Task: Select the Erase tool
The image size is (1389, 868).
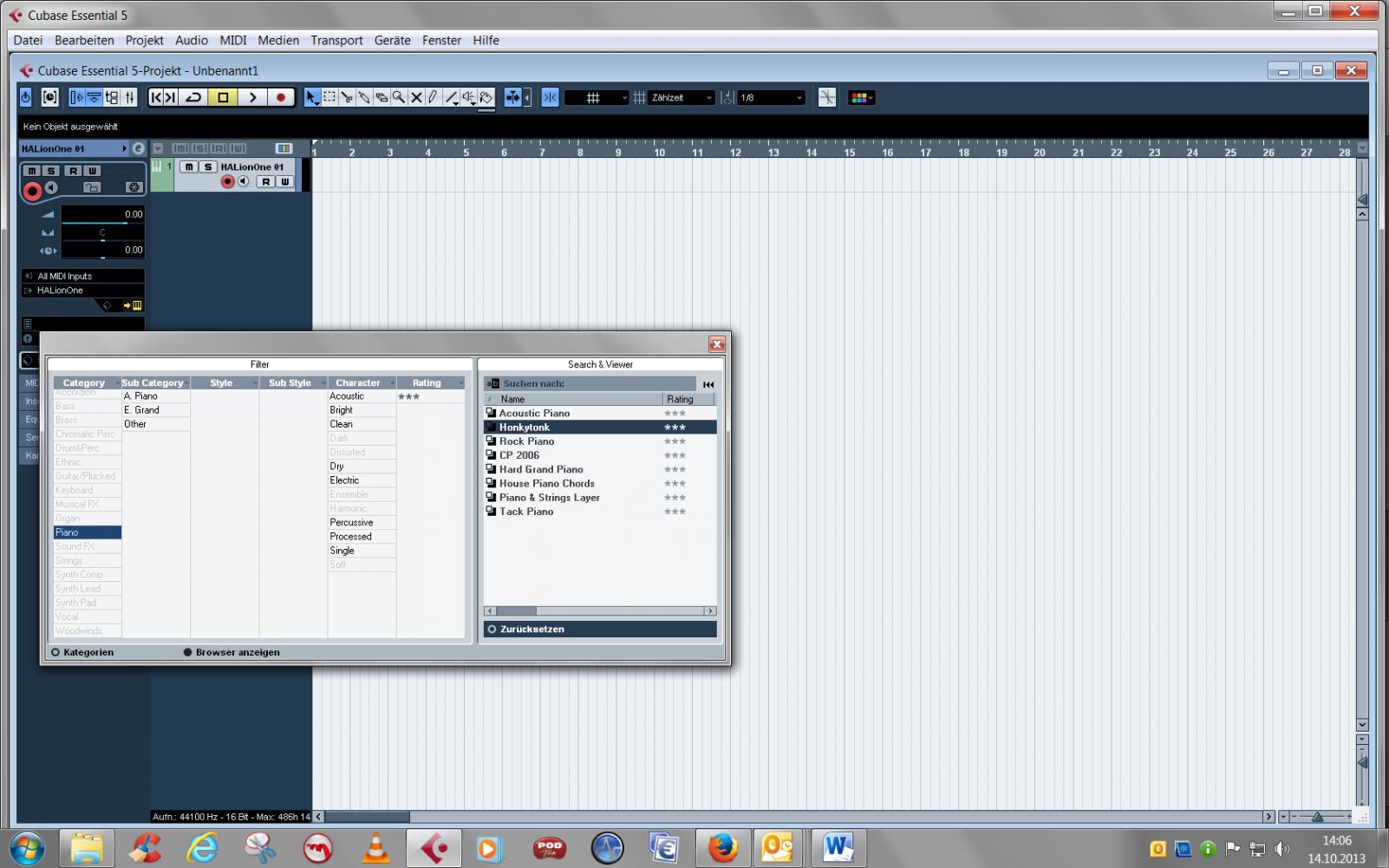Action: pyautogui.click(x=381, y=98)
